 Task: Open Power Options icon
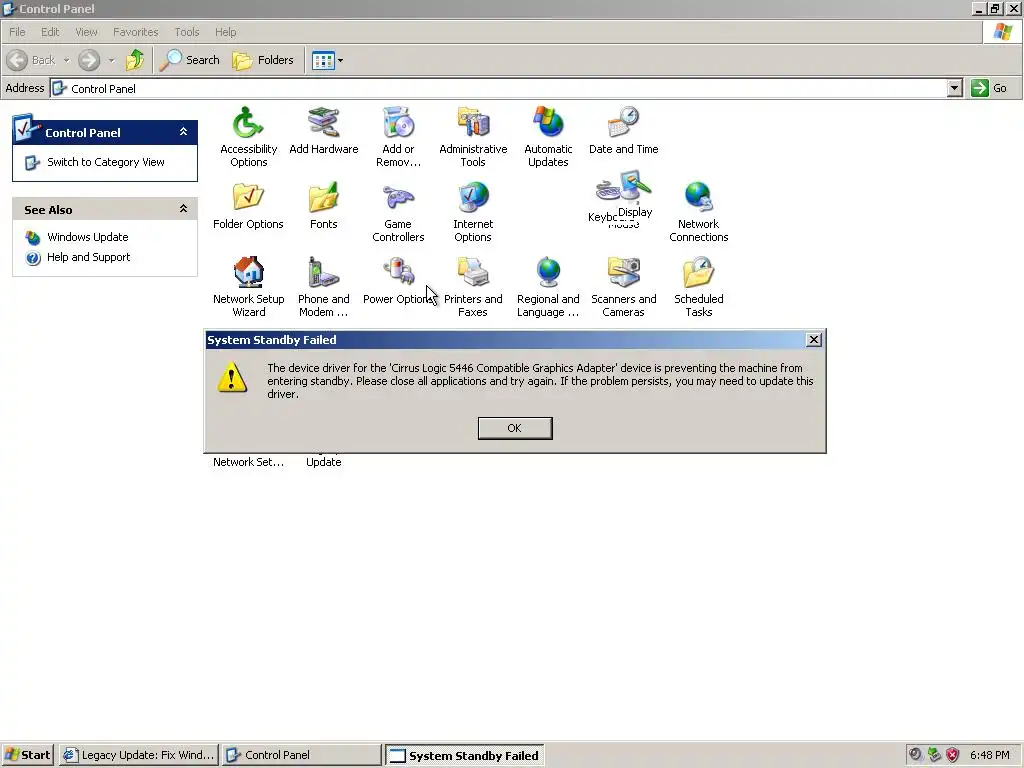coord(398,281)
